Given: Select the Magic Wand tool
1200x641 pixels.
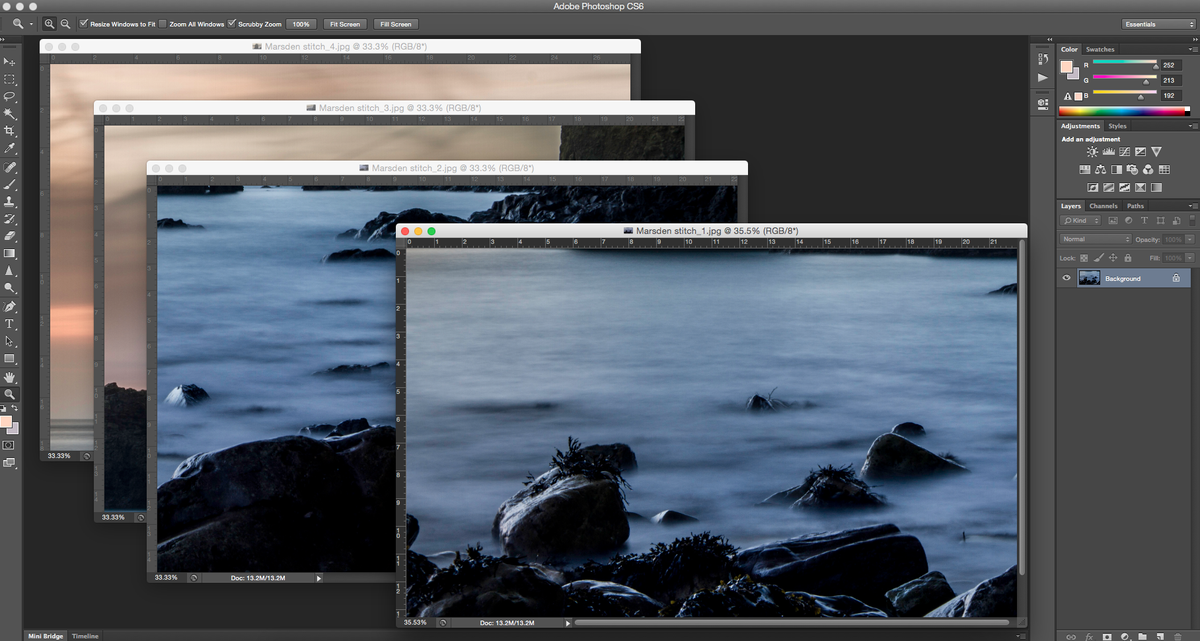Looking at the screenshot, I should tap(10, 114).
